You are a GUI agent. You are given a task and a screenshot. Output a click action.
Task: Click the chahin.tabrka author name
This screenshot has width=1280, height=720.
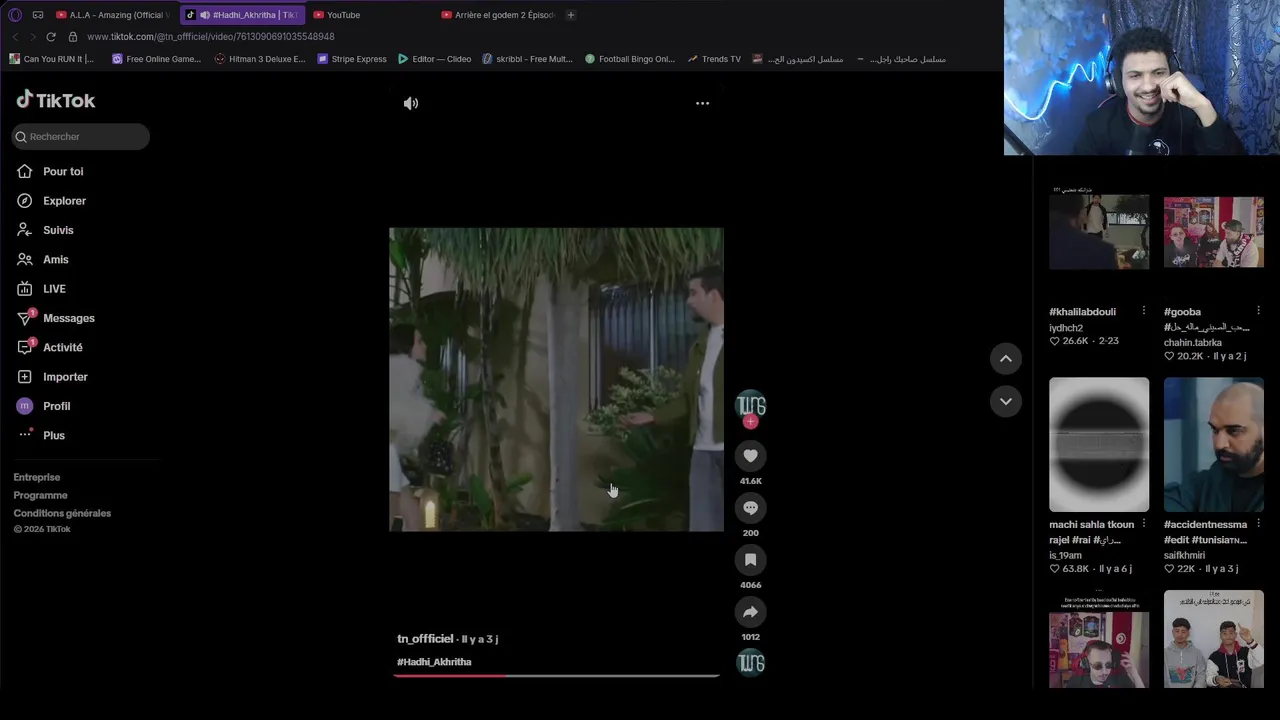coord(1193,343)
